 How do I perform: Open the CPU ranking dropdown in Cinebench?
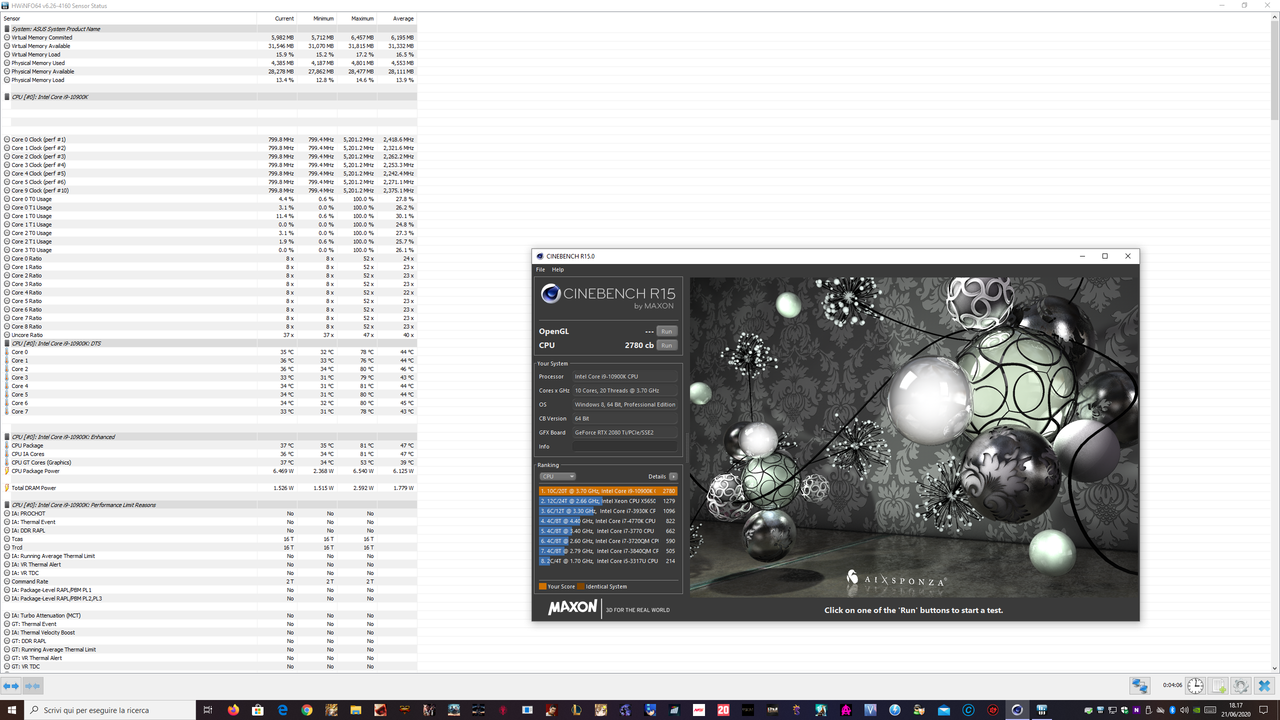(558, 476)
